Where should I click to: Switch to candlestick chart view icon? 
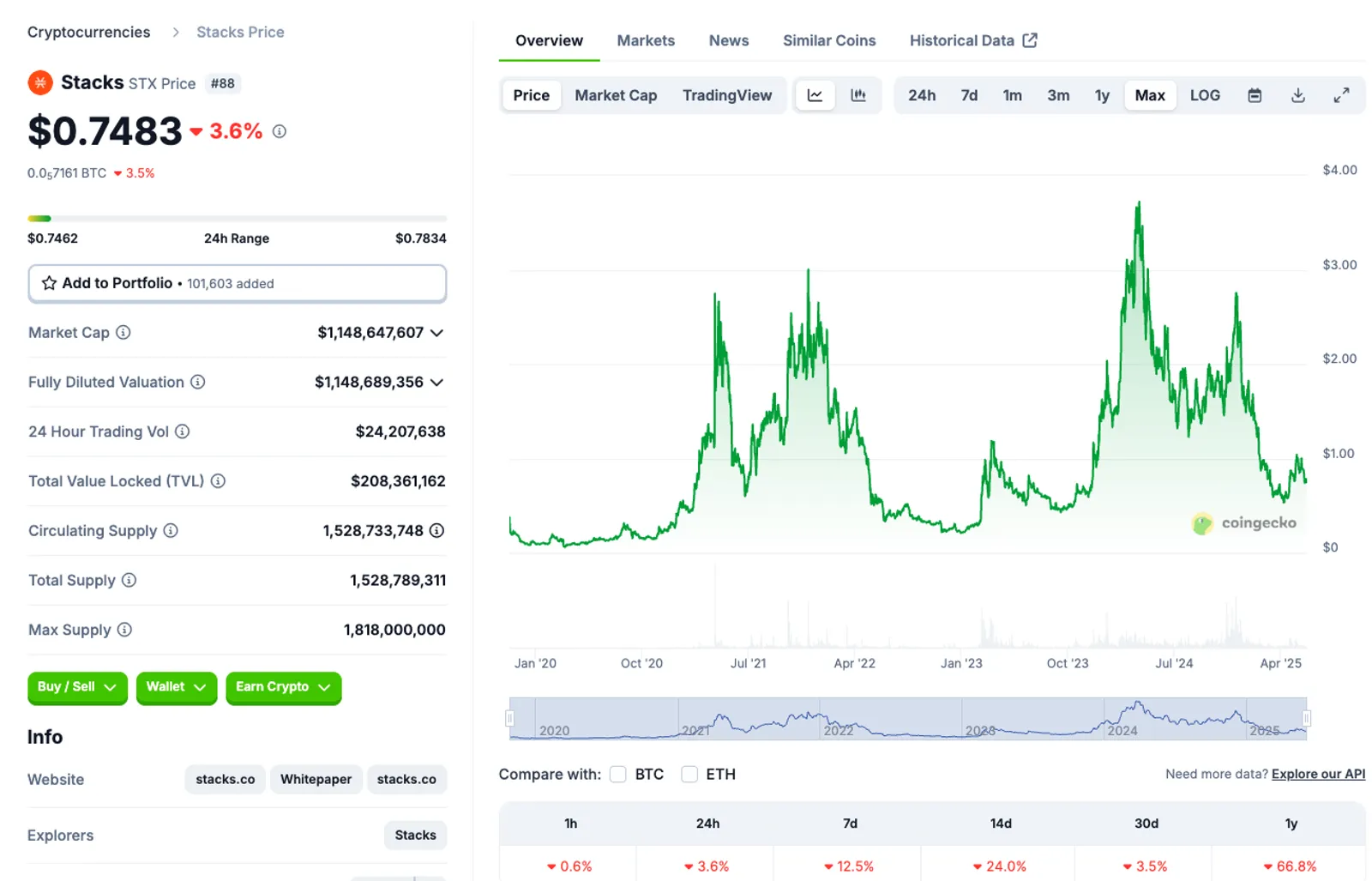tap(858, 95)
